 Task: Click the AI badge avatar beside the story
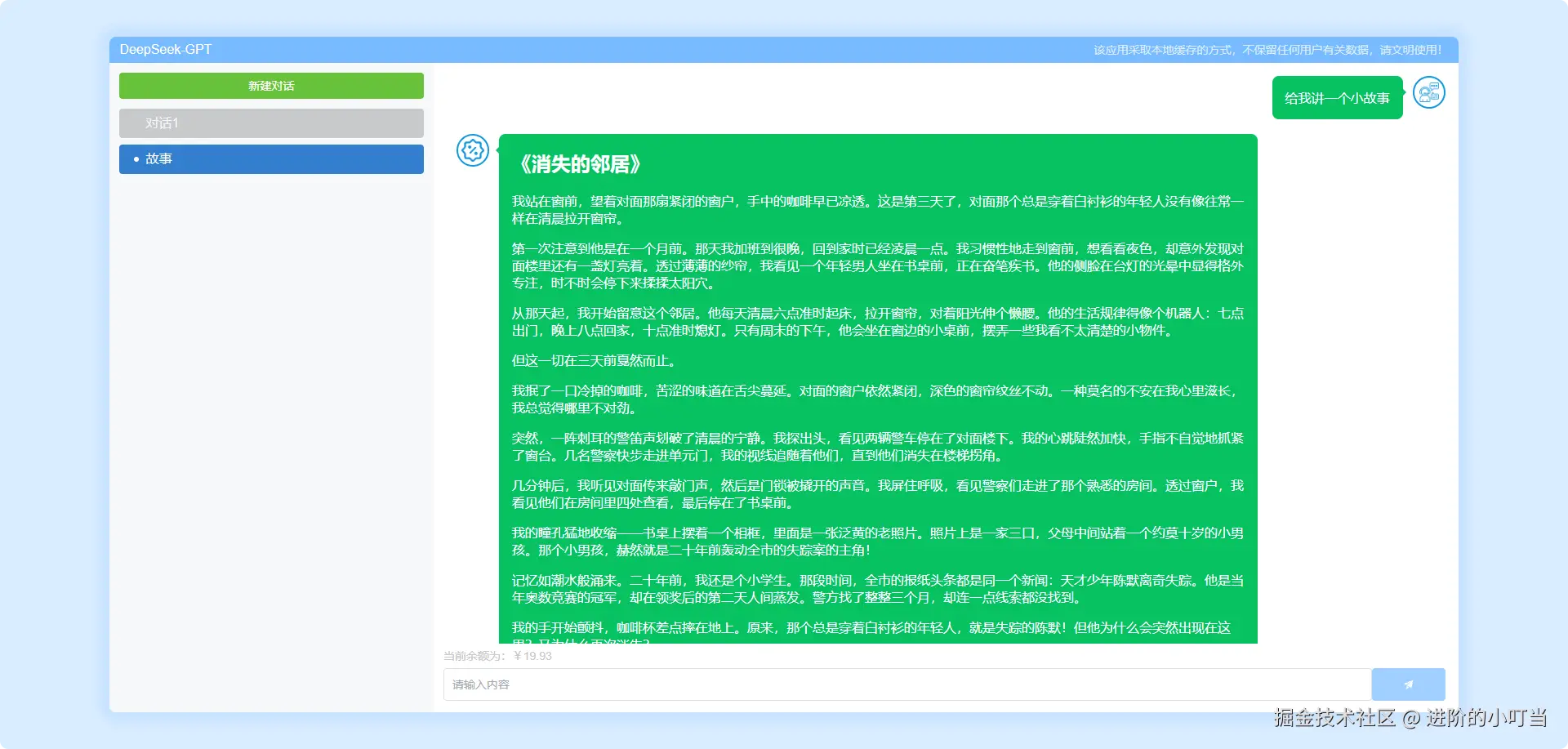click(472, 151)
